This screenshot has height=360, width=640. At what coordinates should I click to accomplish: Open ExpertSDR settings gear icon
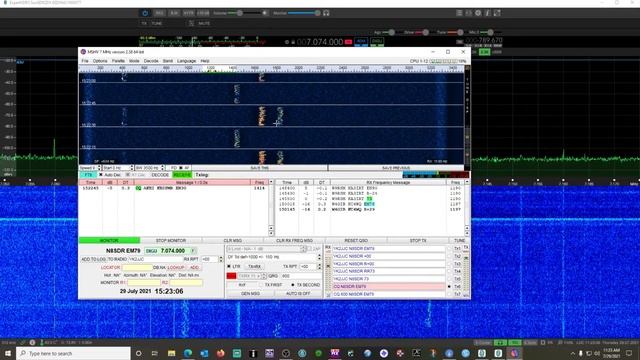(478, 13)
